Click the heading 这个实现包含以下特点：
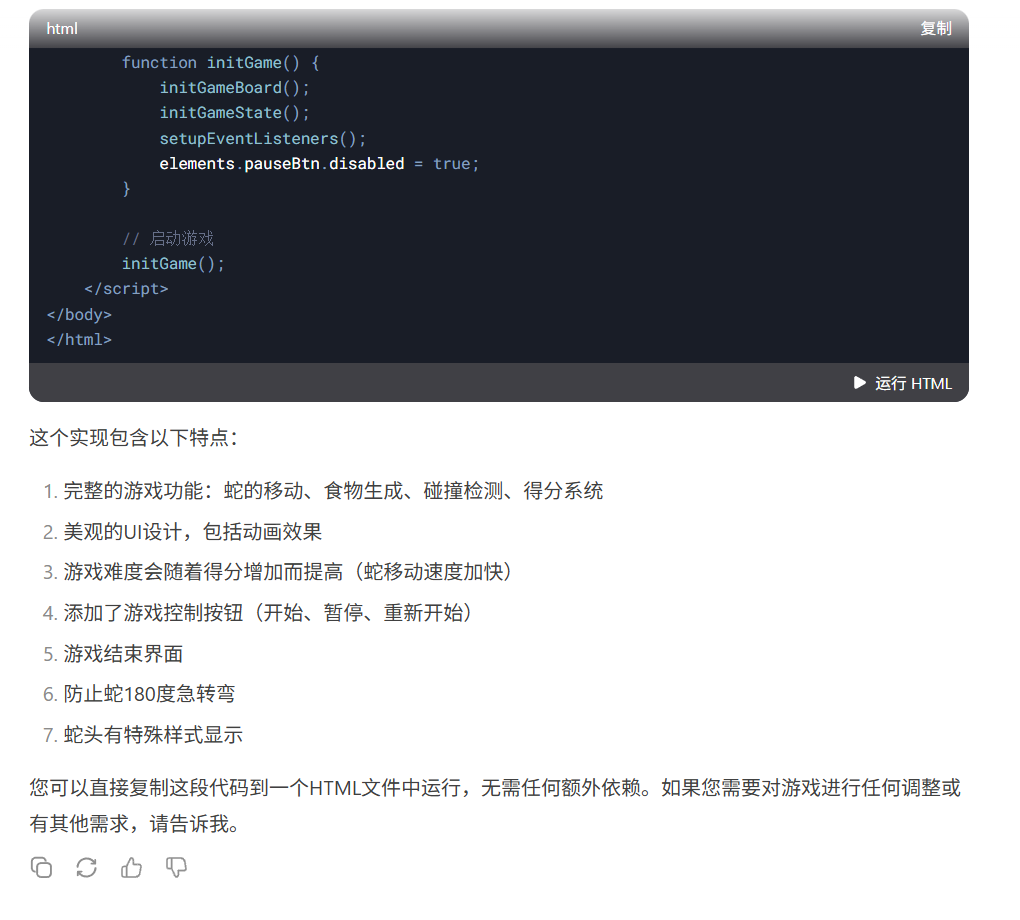Image resolution: width=1020 pixels, height=920 pixels. [134, 438]
